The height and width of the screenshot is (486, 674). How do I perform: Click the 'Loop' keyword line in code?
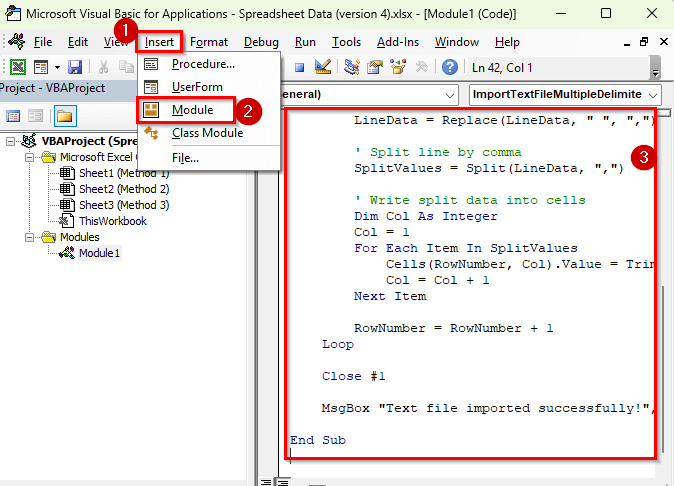(338, 345)
